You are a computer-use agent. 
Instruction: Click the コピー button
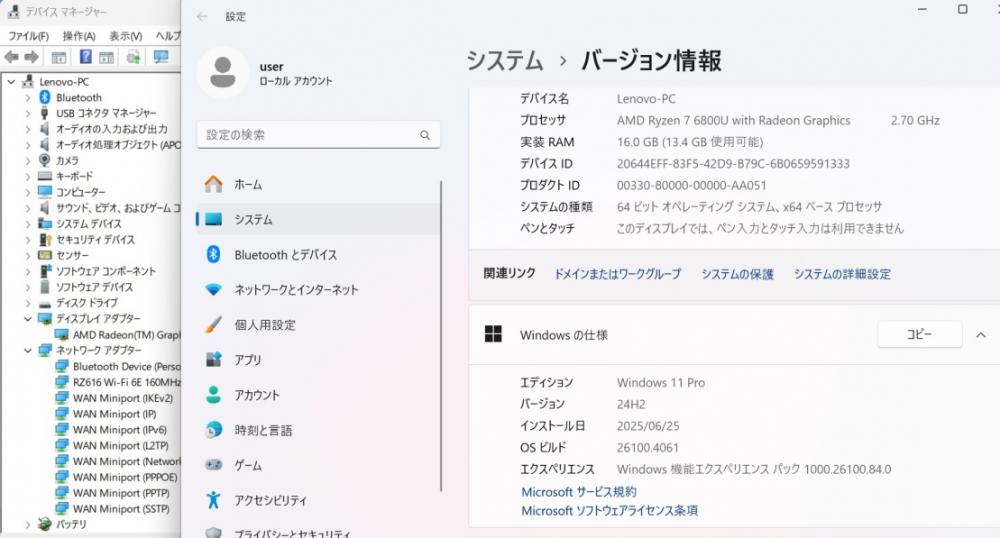[x=919, y=334]
